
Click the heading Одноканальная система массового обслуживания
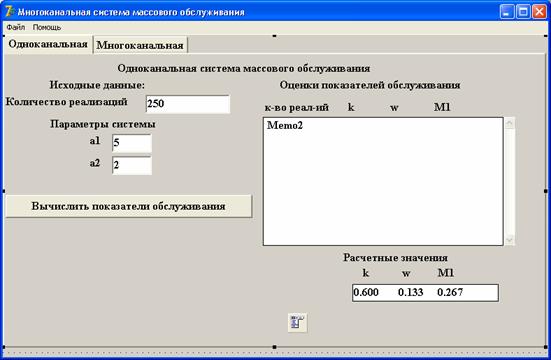[244, 68]
